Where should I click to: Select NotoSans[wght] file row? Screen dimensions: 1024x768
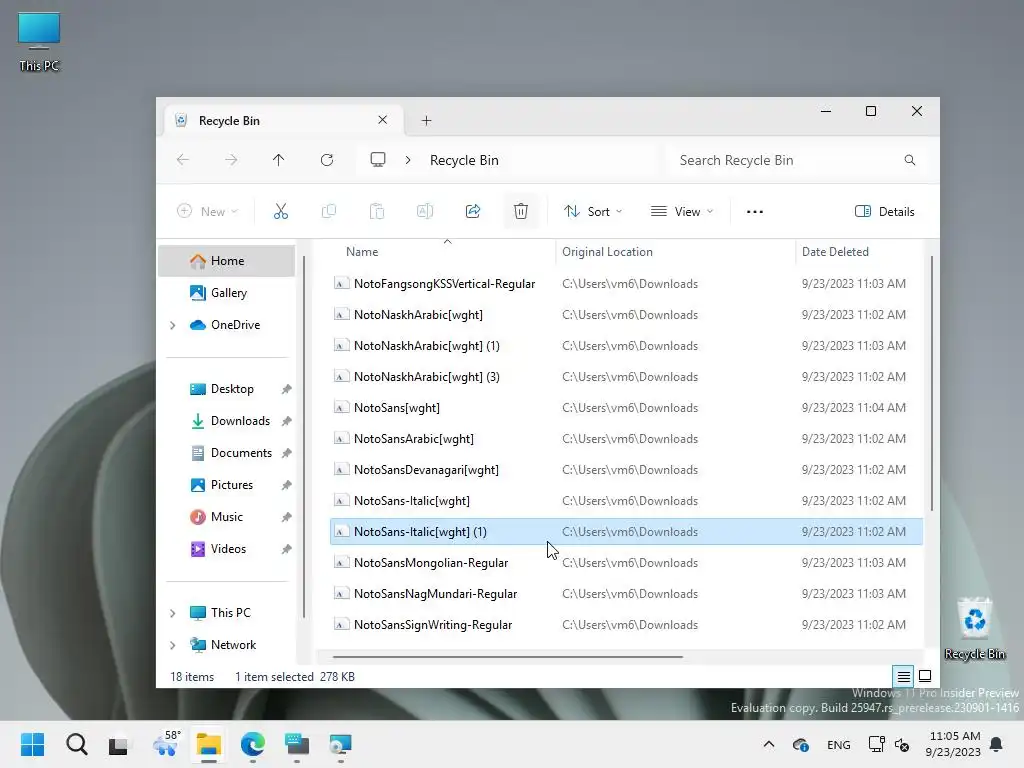click(x=626, y=408)
